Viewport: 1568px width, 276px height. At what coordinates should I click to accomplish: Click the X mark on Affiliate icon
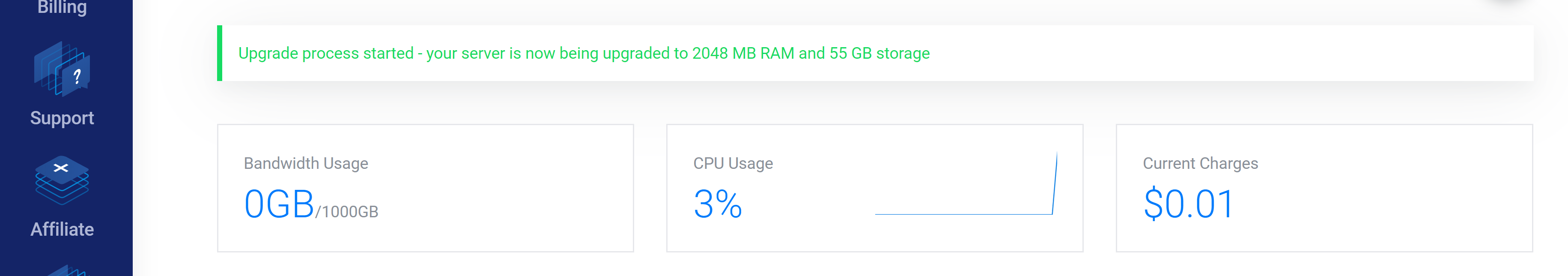pos(61,168)
